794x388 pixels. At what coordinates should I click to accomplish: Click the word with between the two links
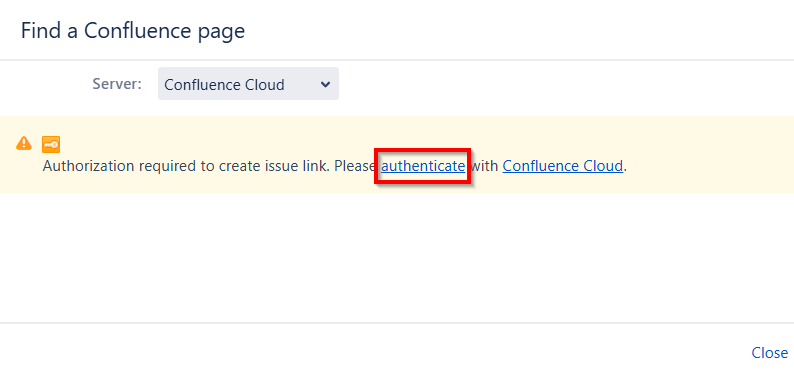point(484,166)
